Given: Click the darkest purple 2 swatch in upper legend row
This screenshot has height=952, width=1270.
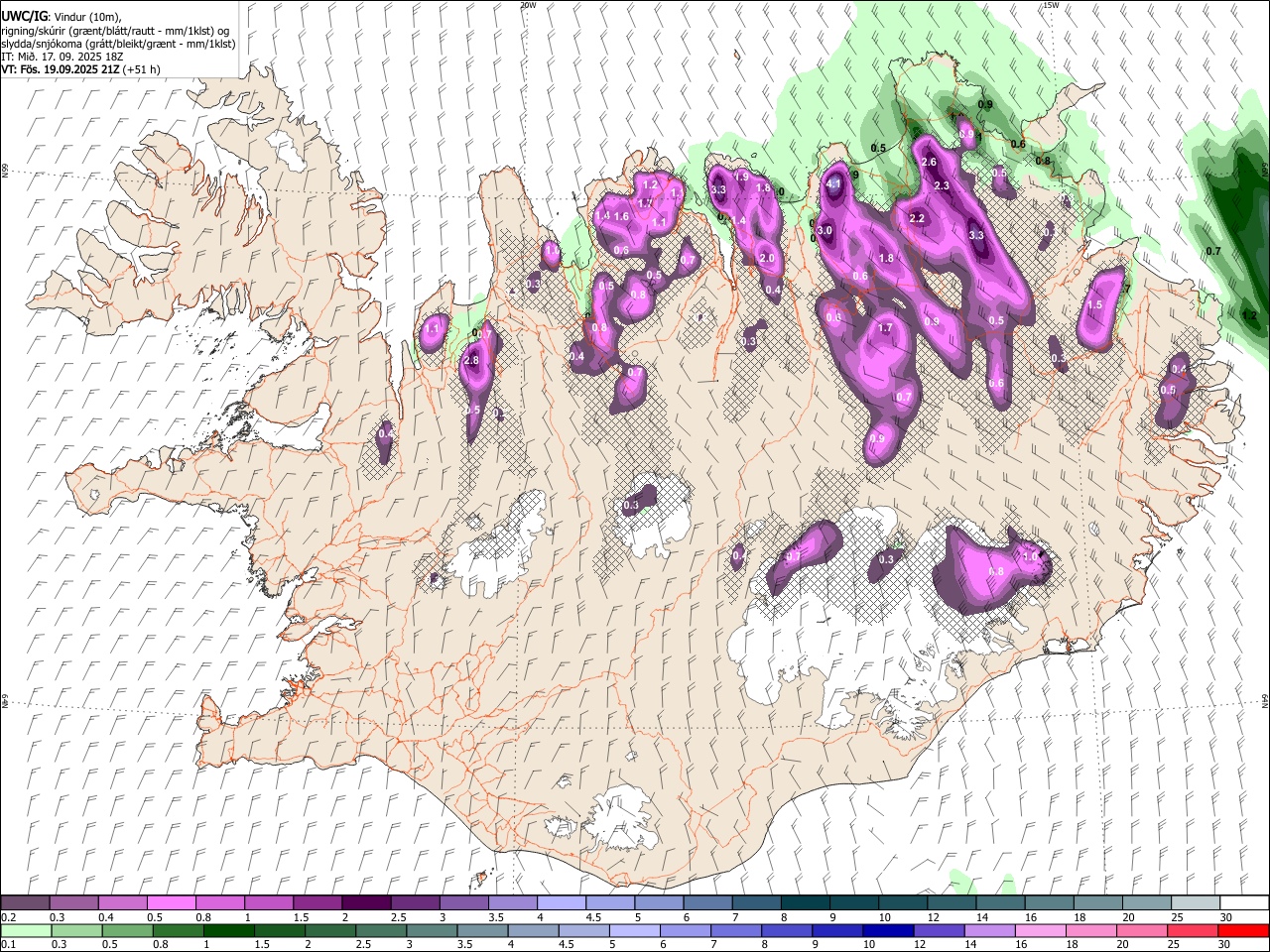Looking at the screenshot, I should click(x=365, y=903).
